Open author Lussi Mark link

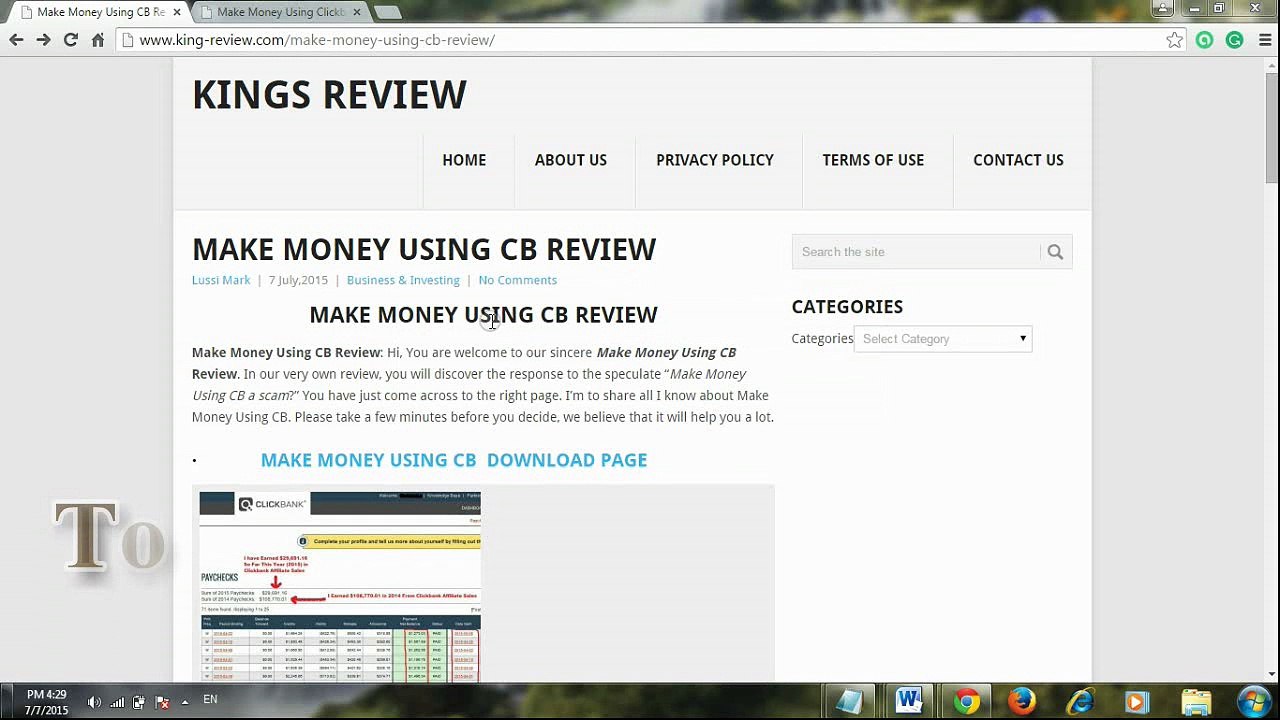coord(221,280)
